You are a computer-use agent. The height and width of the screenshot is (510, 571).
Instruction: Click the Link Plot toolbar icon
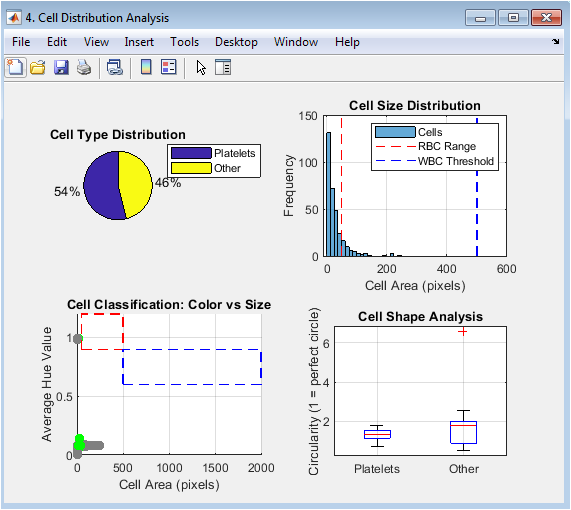[115, 67]
